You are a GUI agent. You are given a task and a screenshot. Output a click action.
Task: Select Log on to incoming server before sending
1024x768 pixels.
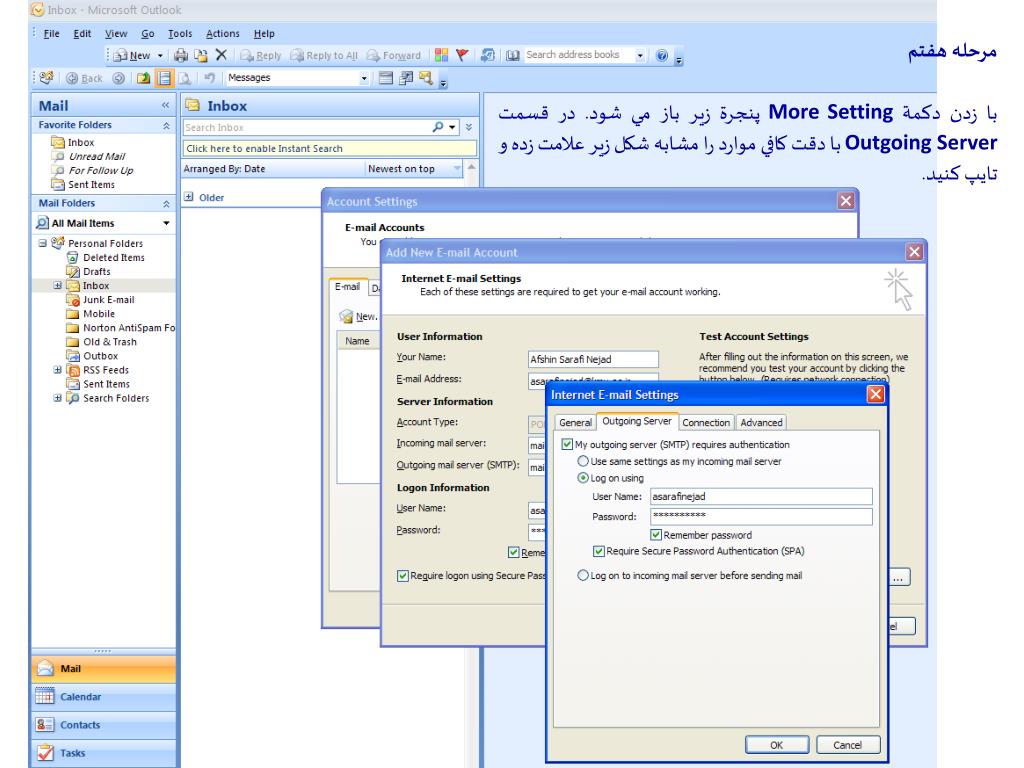[583, 575]
